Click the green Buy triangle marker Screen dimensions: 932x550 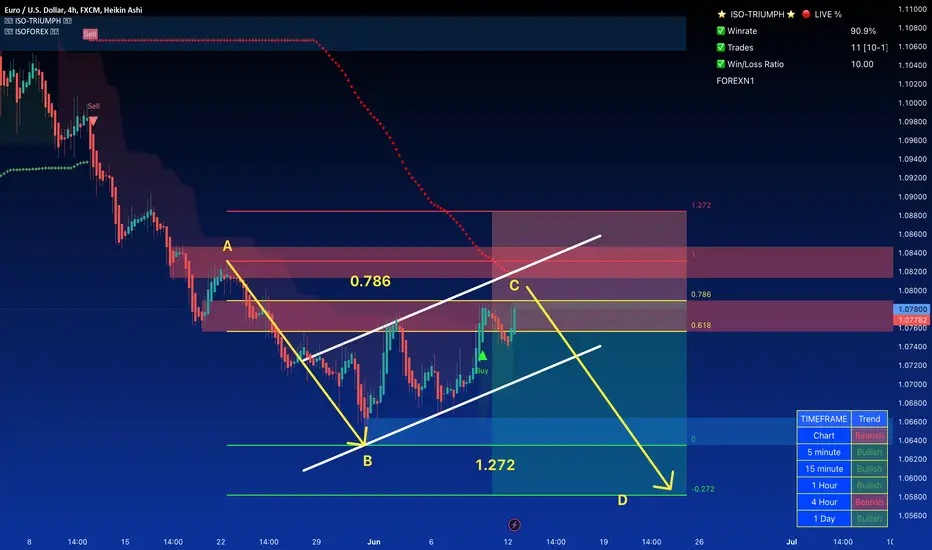[483, 356]
